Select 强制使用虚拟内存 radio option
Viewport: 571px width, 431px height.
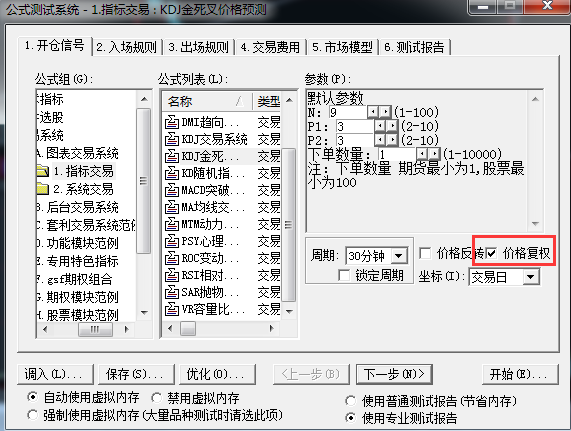(x=32, y=415)
